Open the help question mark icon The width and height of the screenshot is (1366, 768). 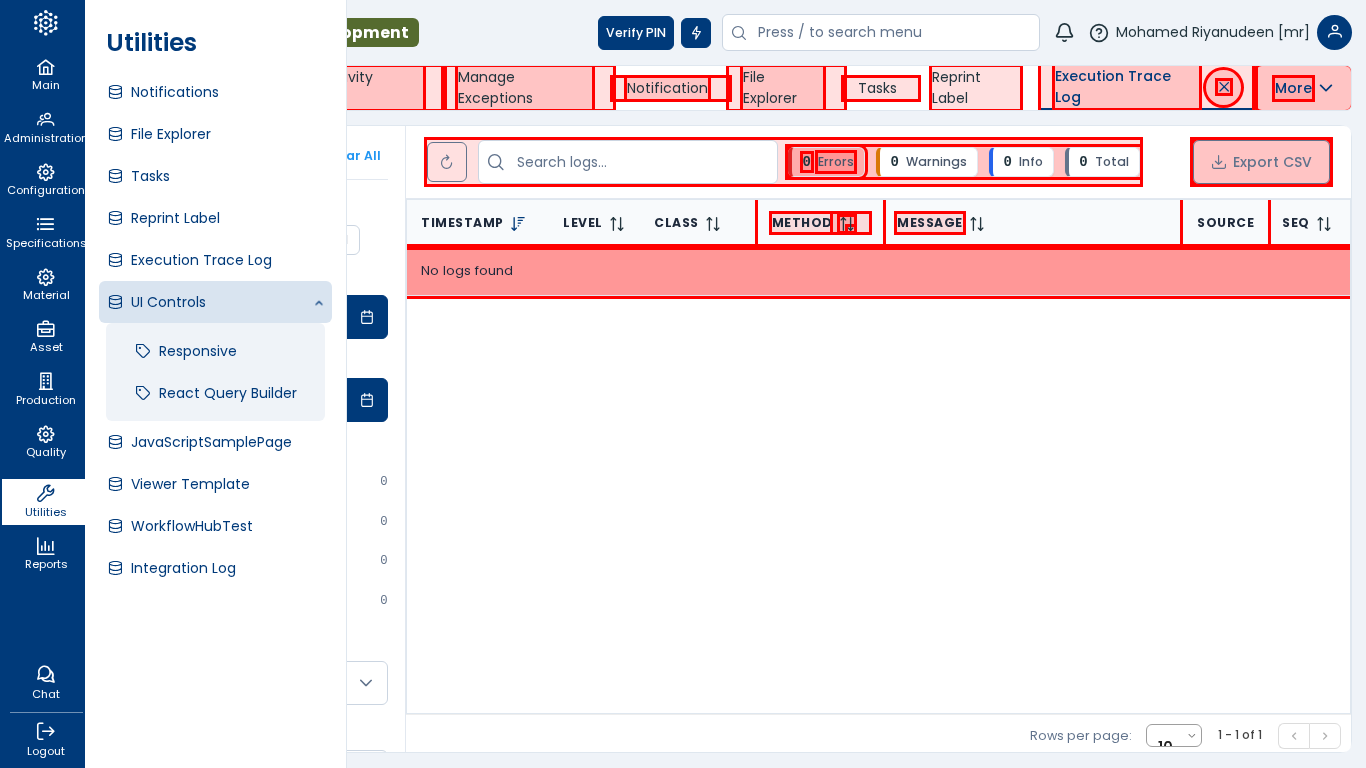coord(1098,33)
